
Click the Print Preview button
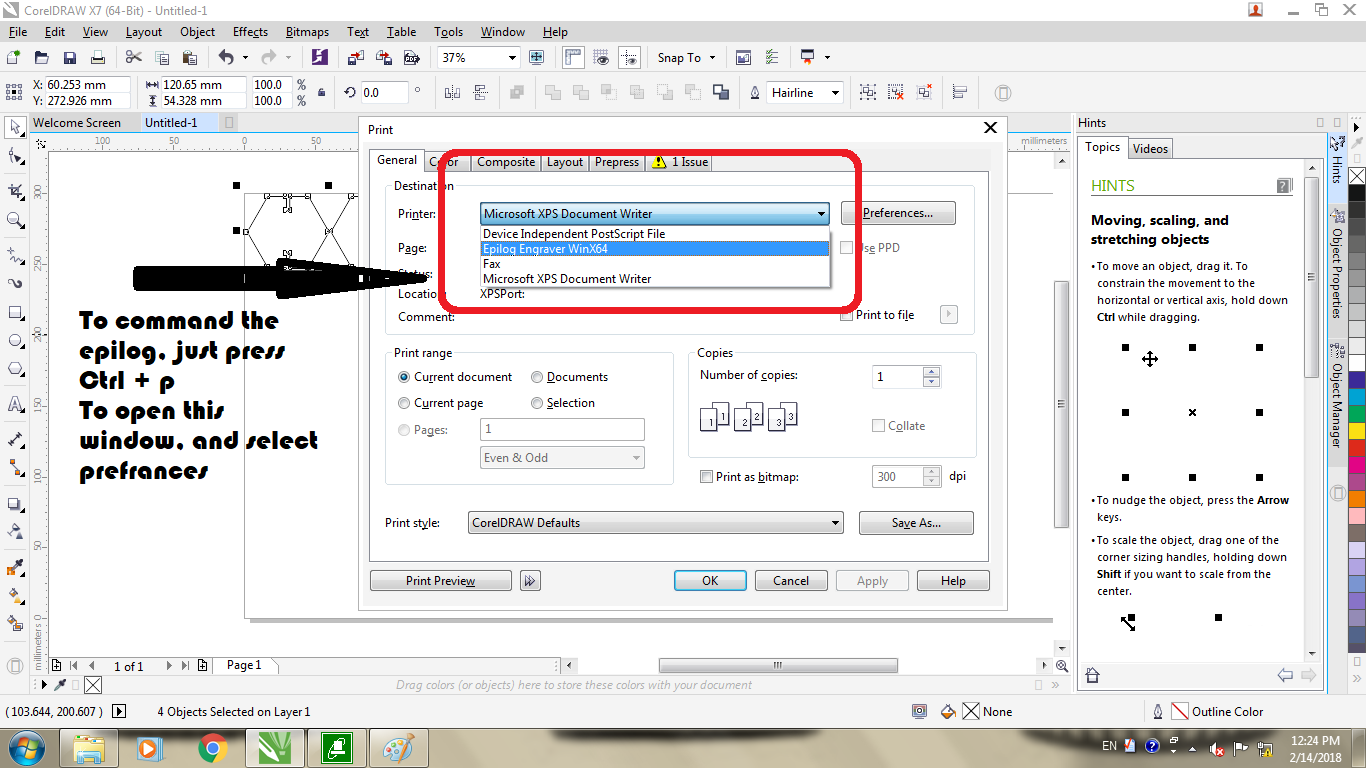click(441, 581)
